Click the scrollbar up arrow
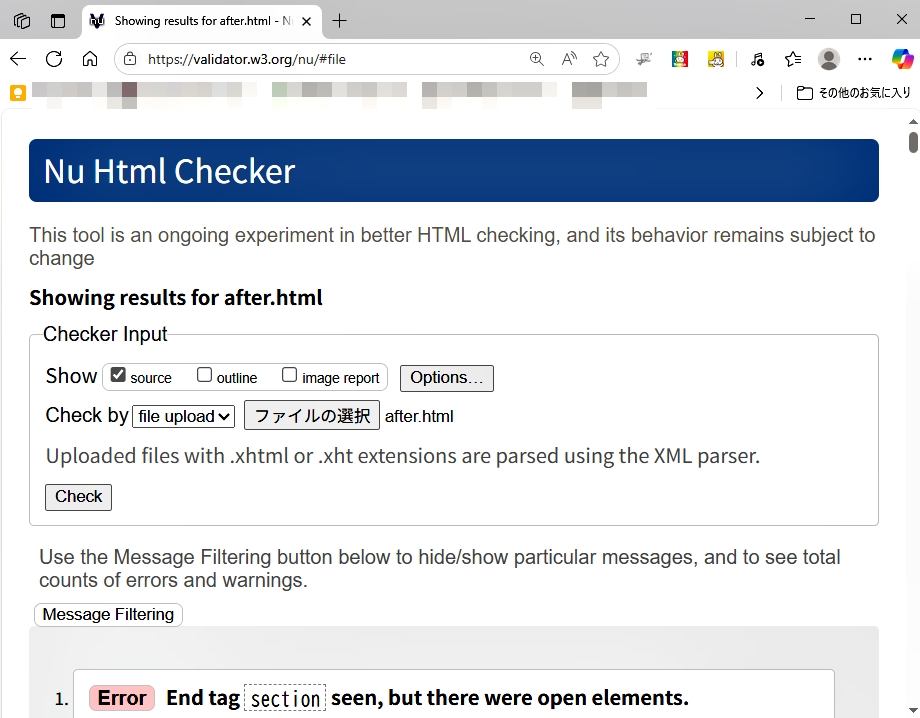Image resolution: width=920 pixels, height=718 pixels. coord(913,122)
